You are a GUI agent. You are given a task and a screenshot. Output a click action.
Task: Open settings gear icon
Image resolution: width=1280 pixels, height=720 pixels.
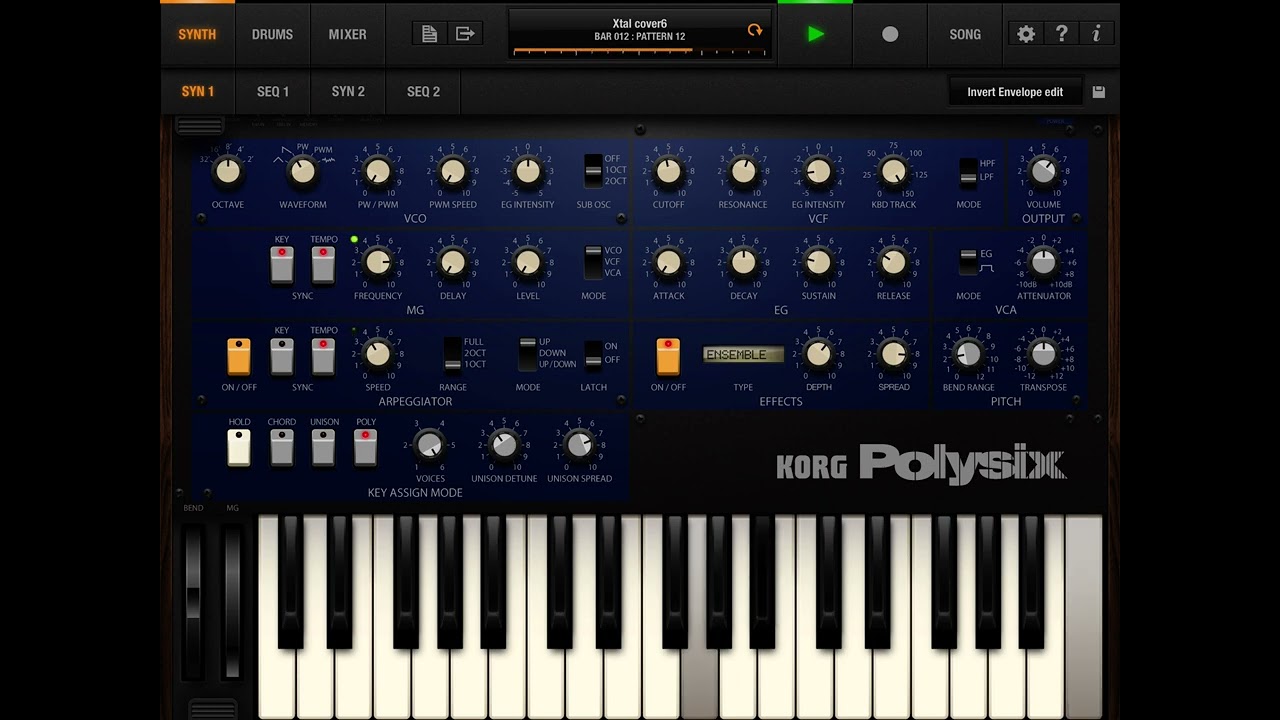point(1026,34)
